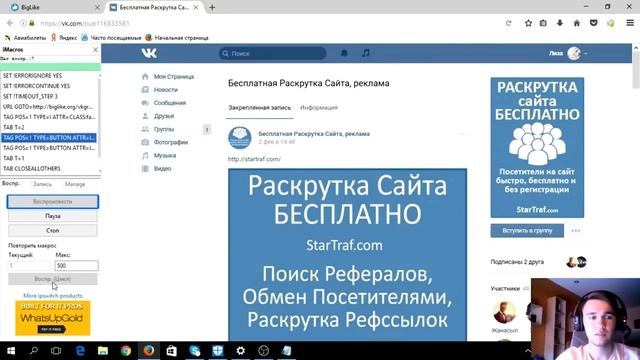Open VK notifications bell icon
640x360 pixels.
pos(344,53)
